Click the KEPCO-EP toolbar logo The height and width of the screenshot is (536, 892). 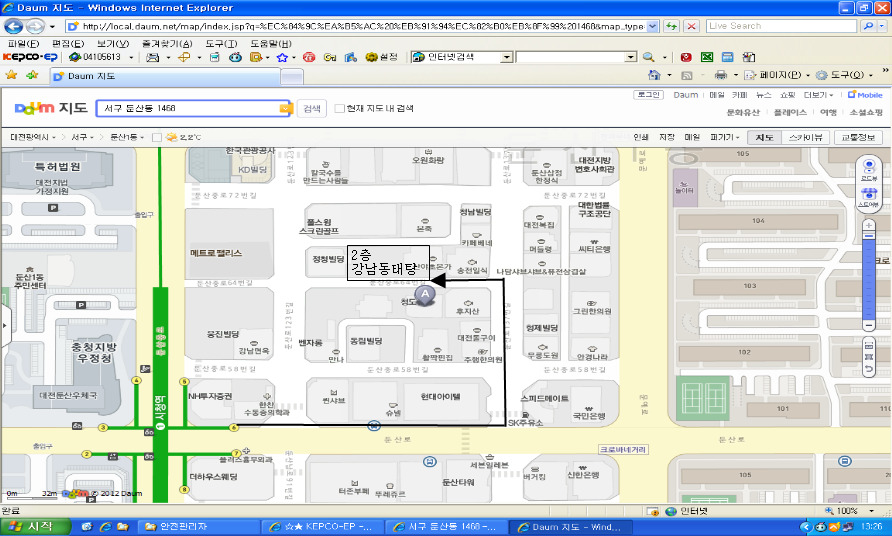point(30,57)
